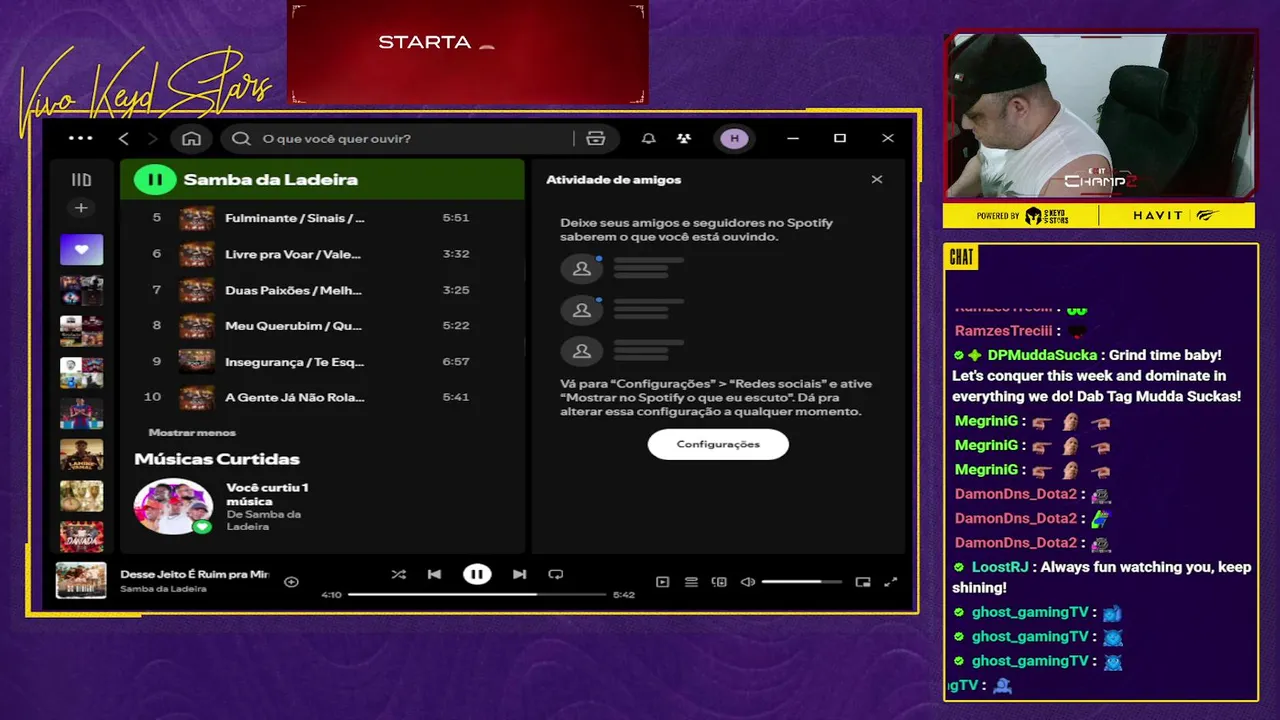Add current song to Liked with plus-circle
This screenshot has height=720, width=1280.
291,582
